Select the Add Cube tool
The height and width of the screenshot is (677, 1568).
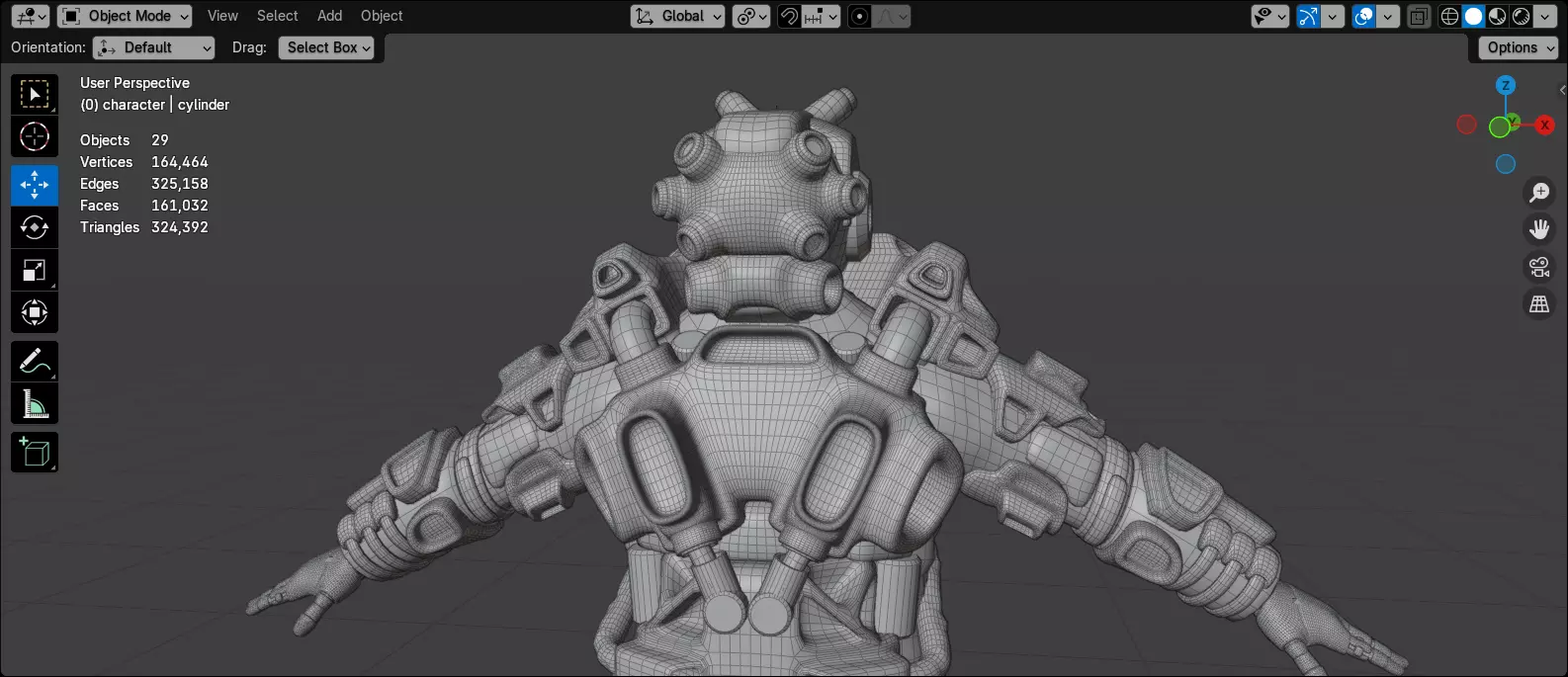pyautogui.click(x=35, y=452)
